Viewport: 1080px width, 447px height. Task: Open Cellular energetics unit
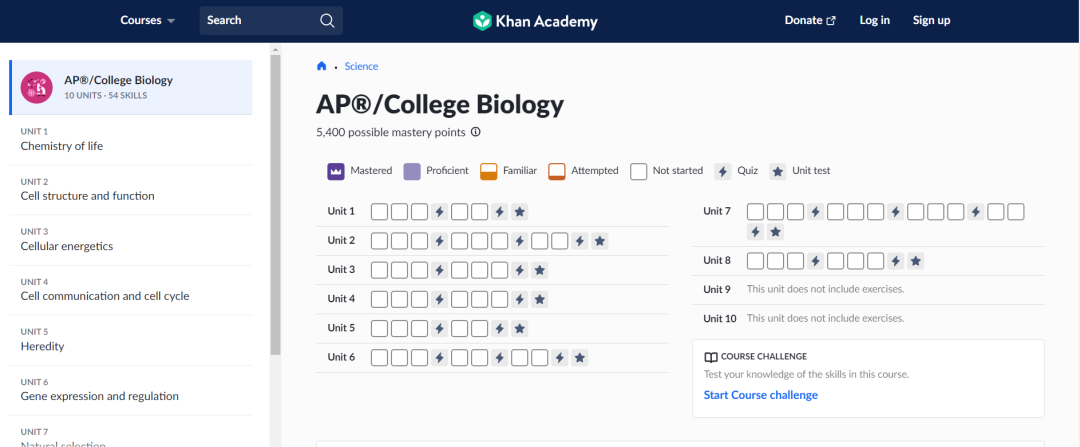click(67, 246)
